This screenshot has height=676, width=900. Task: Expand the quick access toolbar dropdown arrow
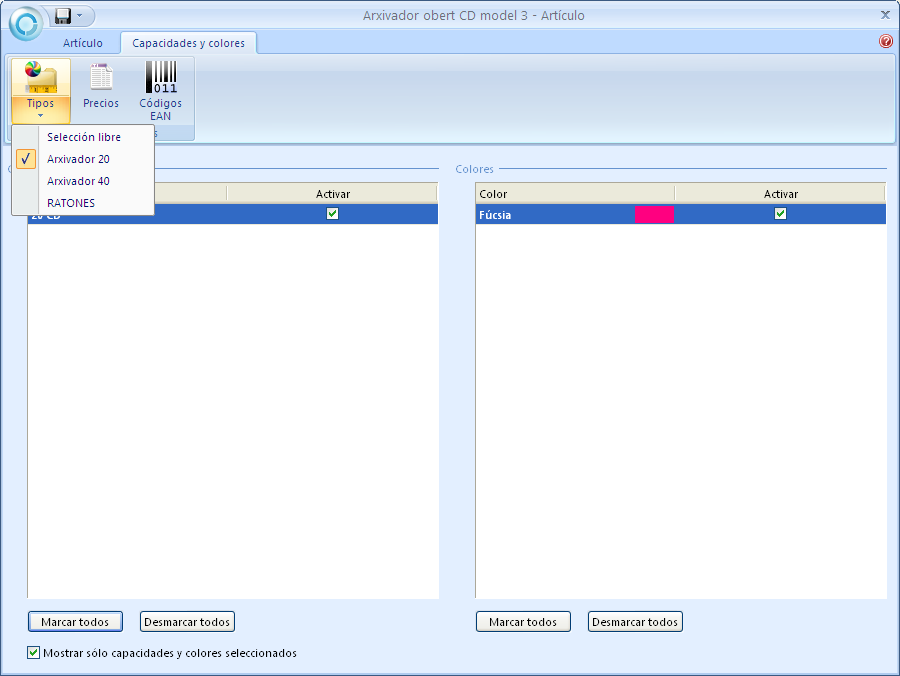80,16
